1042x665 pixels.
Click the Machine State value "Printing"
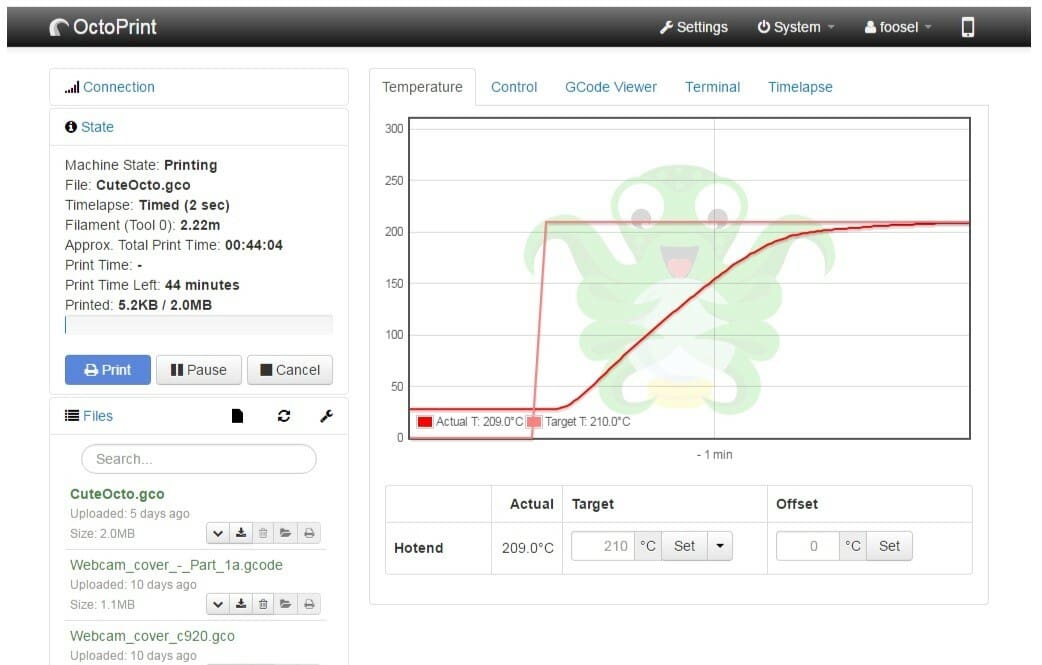pyautogui.click(x=191, y=165)
